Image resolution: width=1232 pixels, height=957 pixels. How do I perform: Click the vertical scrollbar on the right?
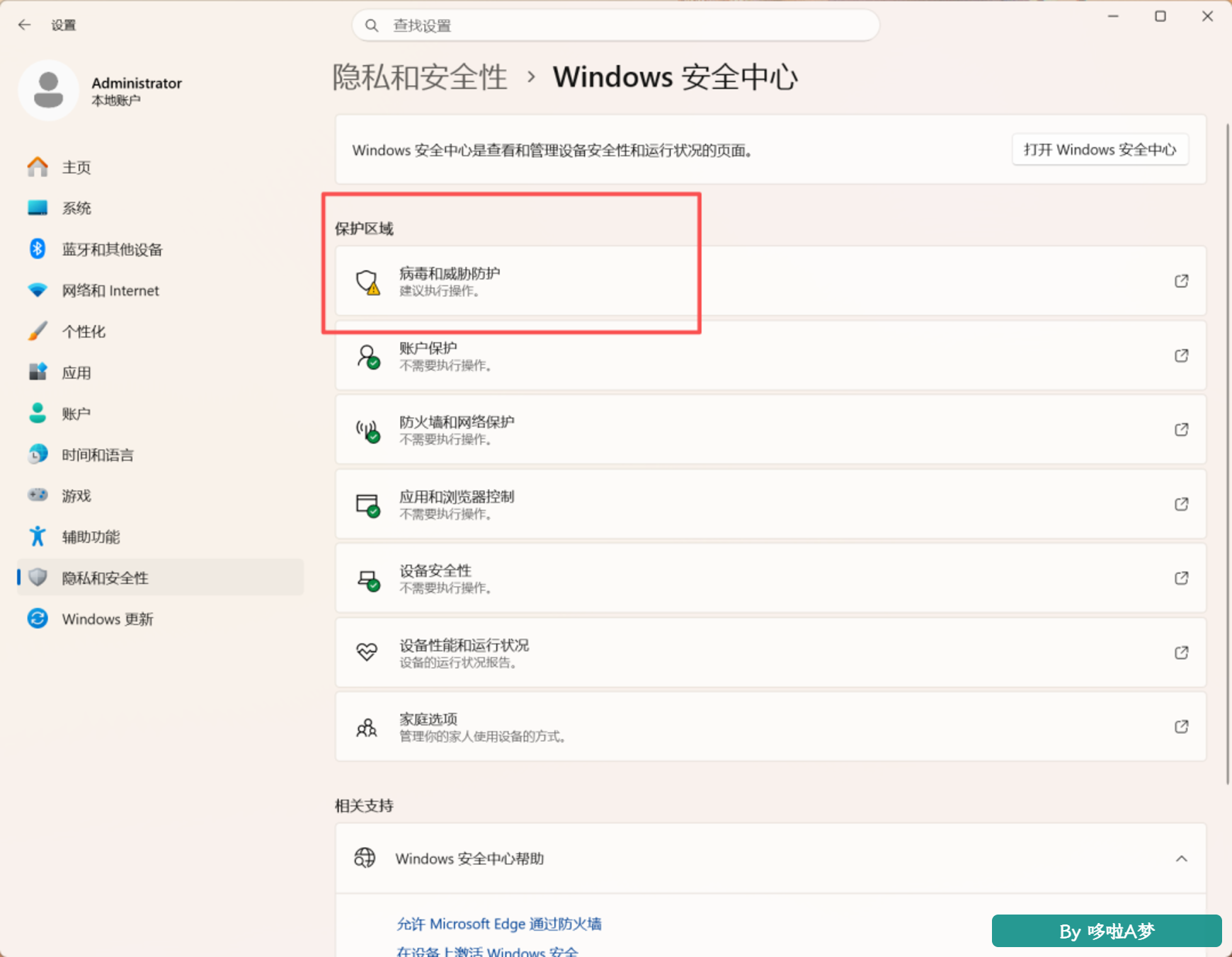coord(1227,453)
